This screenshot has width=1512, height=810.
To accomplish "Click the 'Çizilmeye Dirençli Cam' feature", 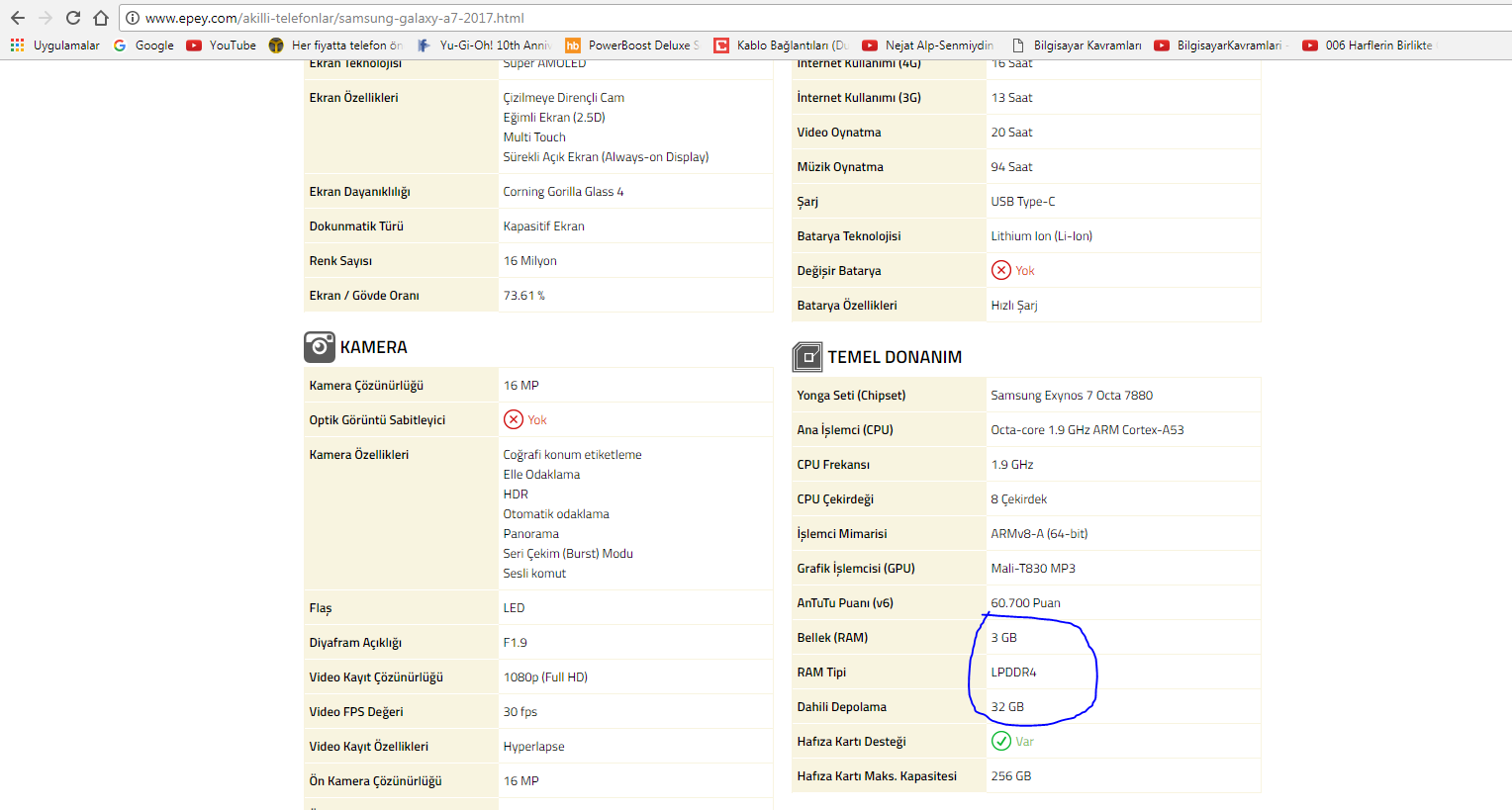I will [x=564, y=98].
